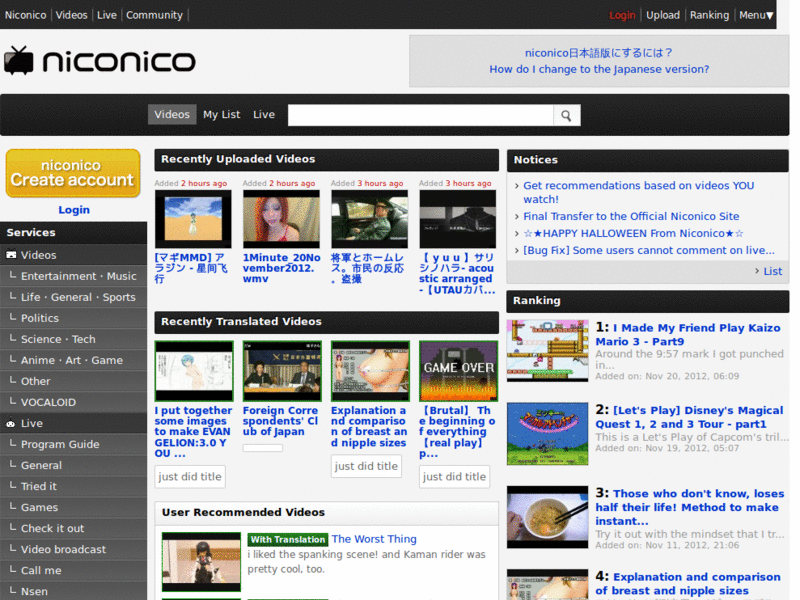
Task: Open Entertainment · Music category
Action: coord(73,276)
